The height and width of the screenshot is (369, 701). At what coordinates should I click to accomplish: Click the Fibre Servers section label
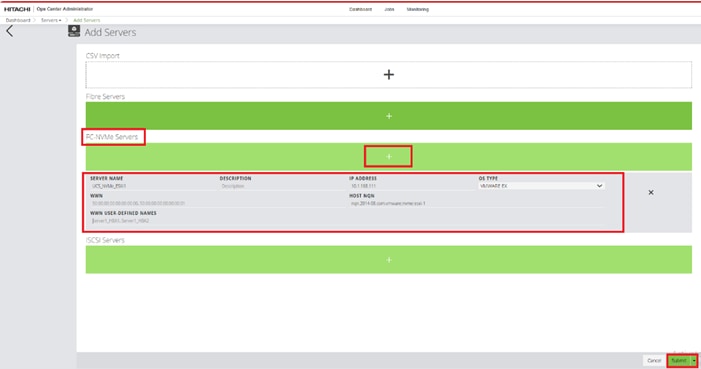coord(106,97)
